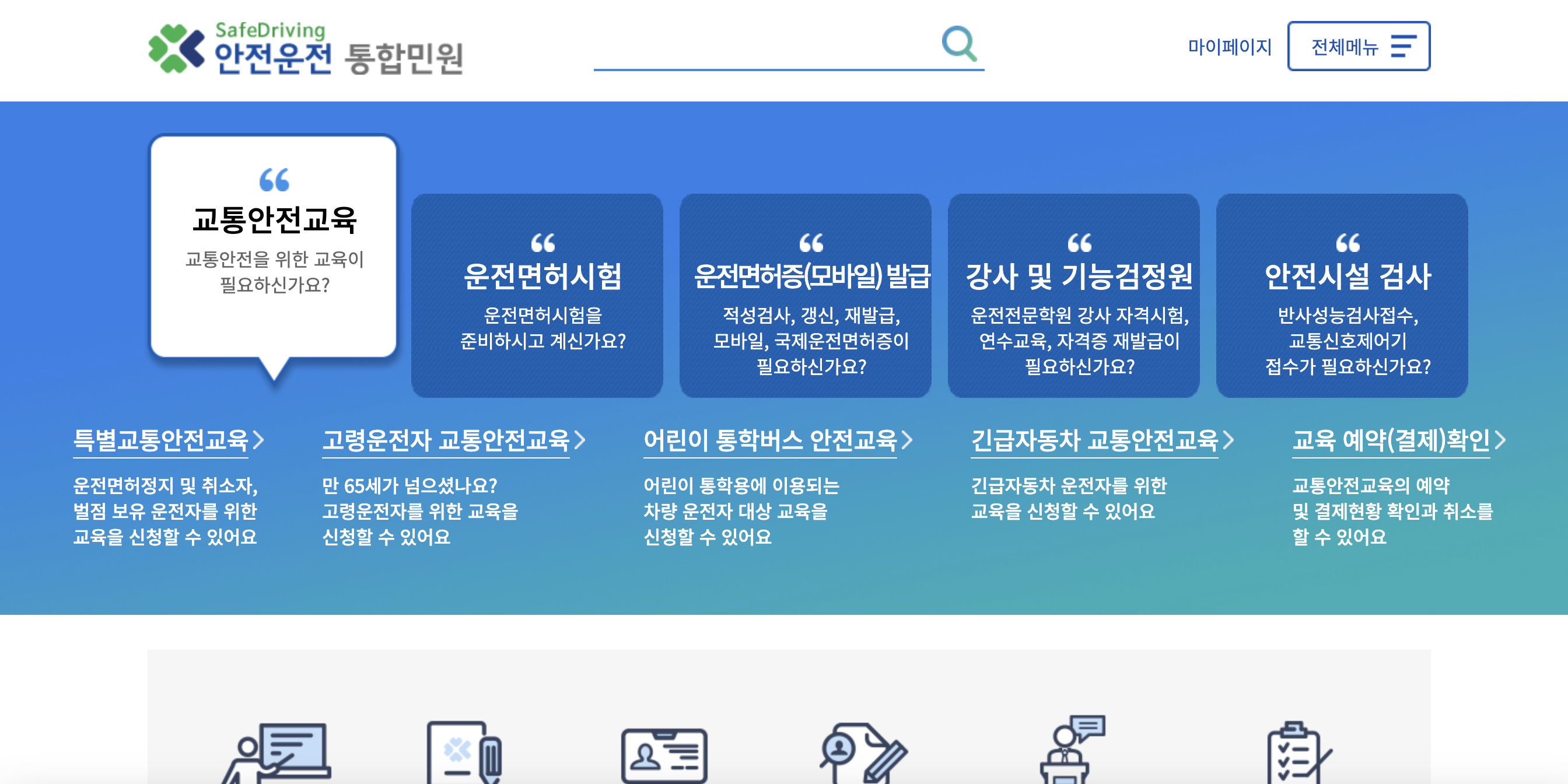The height and width of the screenshot is (784, 1568).
Task: Select the 교통안전교육 category card
Action: point(274,247)
